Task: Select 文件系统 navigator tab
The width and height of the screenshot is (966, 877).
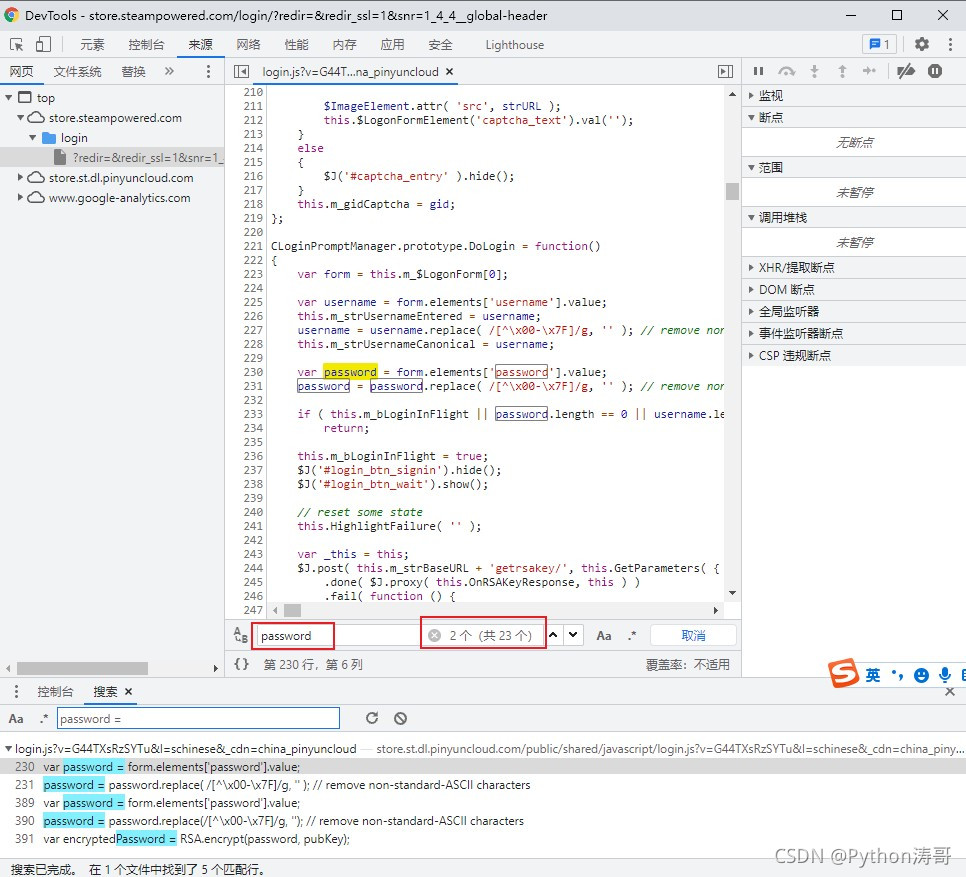Action: 77,71
